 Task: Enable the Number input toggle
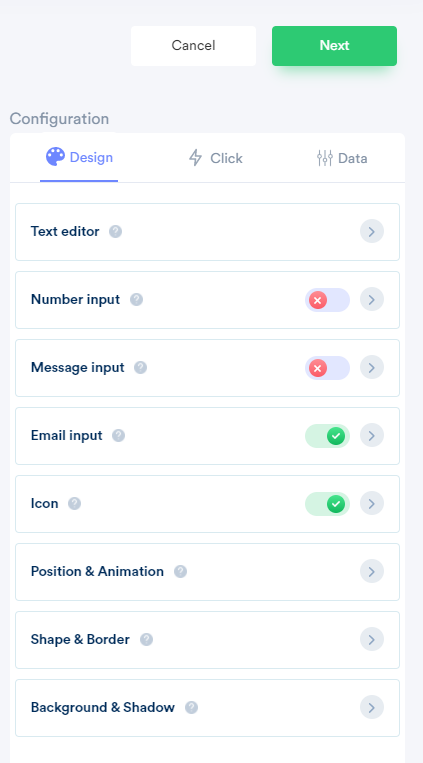[x=327, y=300]
